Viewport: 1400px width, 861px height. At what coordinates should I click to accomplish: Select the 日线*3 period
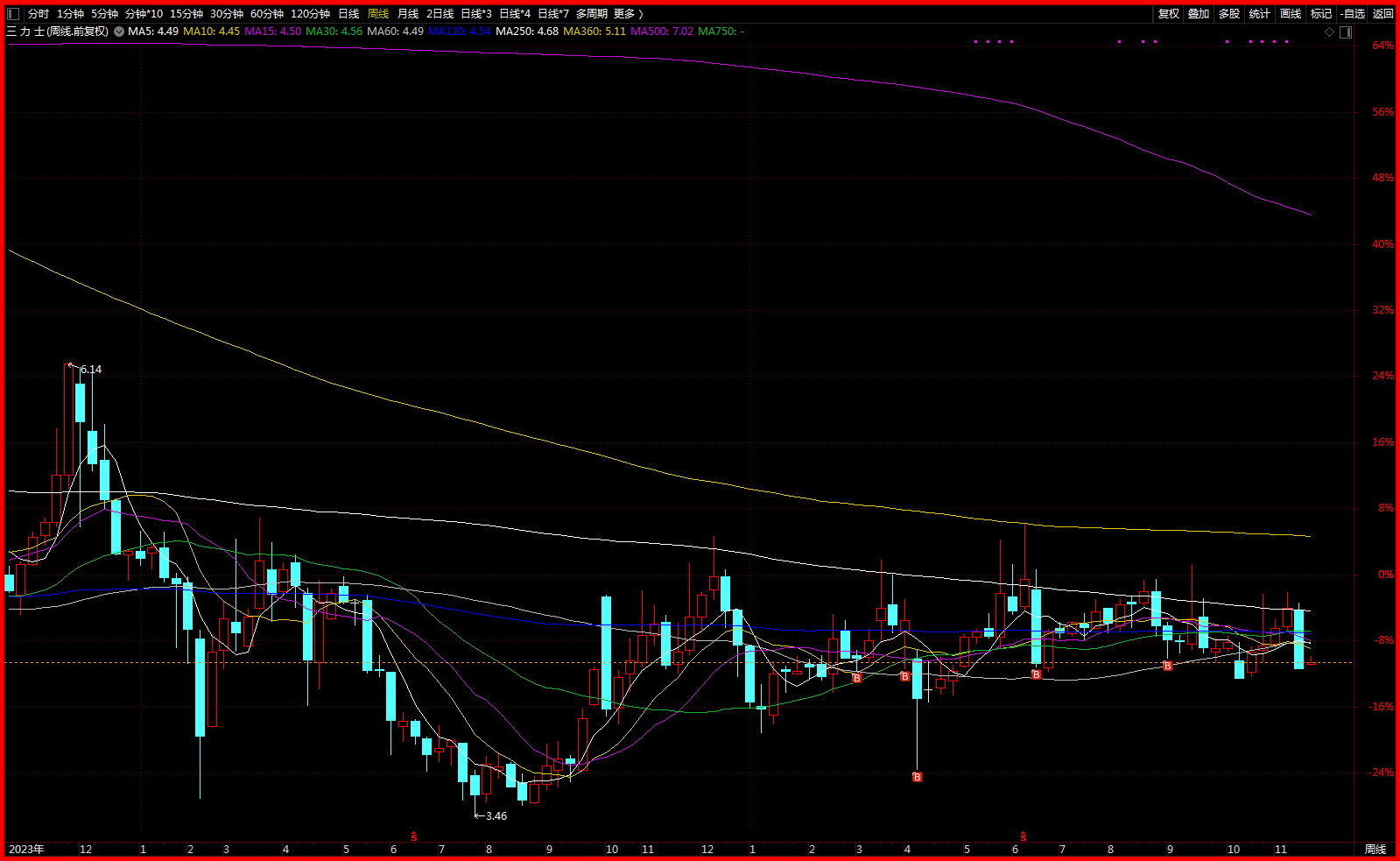(x=476, y=14)
